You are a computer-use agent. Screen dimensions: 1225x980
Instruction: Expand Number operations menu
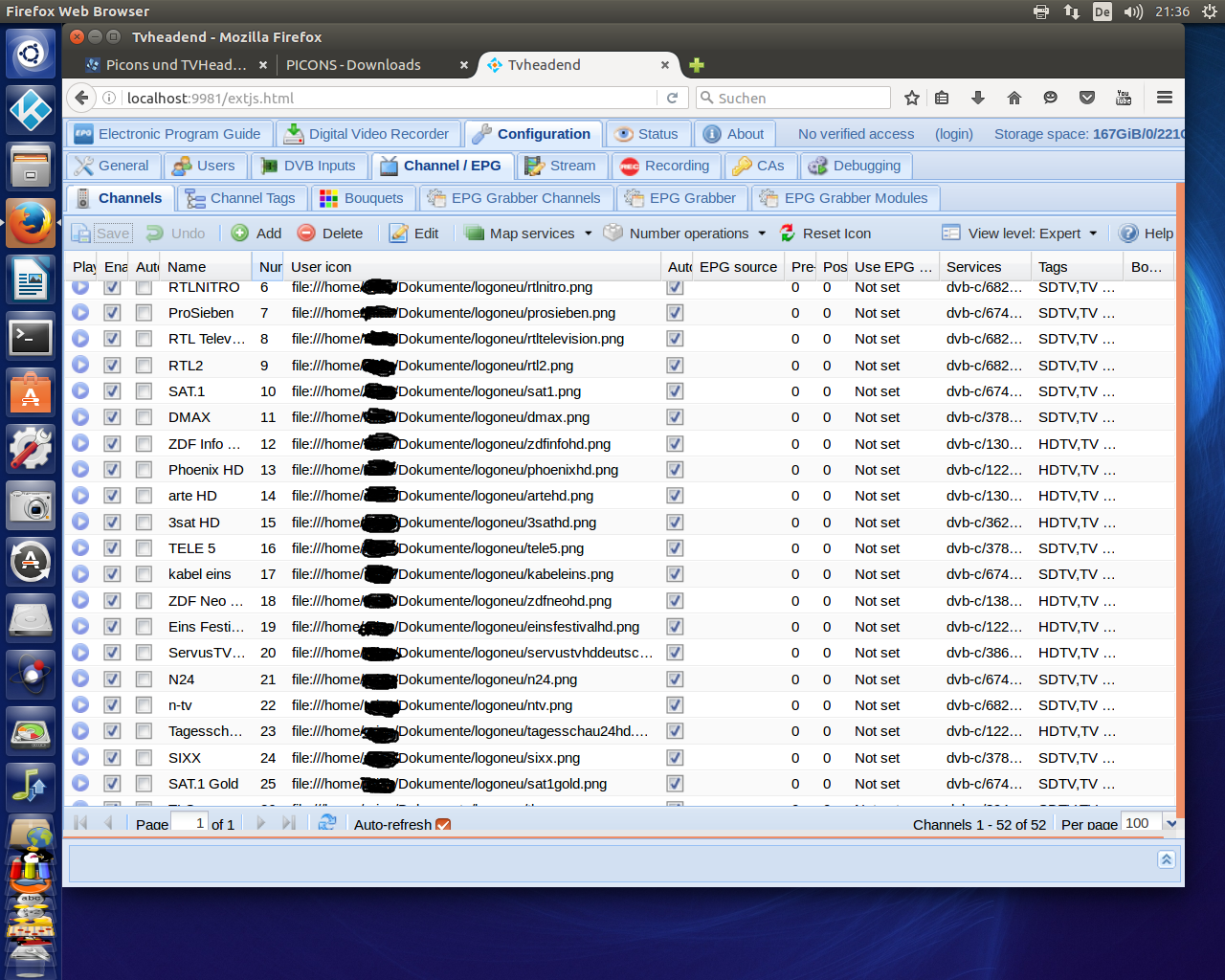pyautogui.click(x=685, y=234)
